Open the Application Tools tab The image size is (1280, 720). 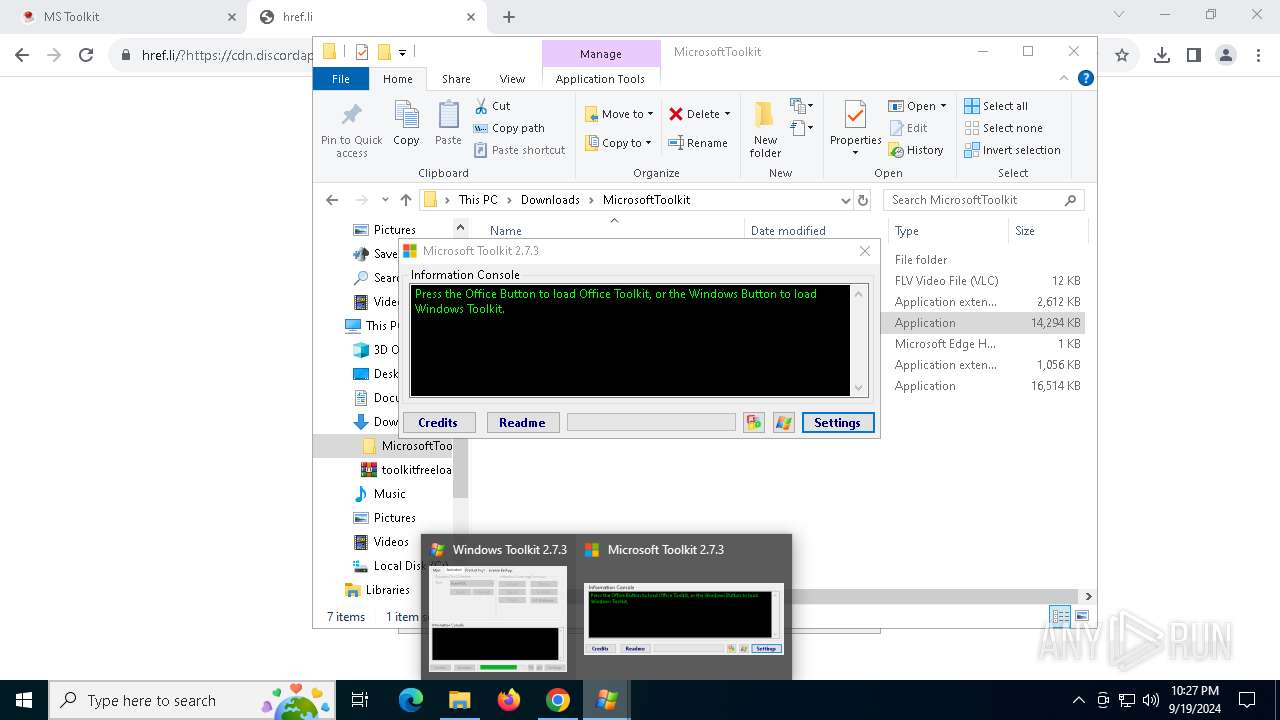(600, 79)
